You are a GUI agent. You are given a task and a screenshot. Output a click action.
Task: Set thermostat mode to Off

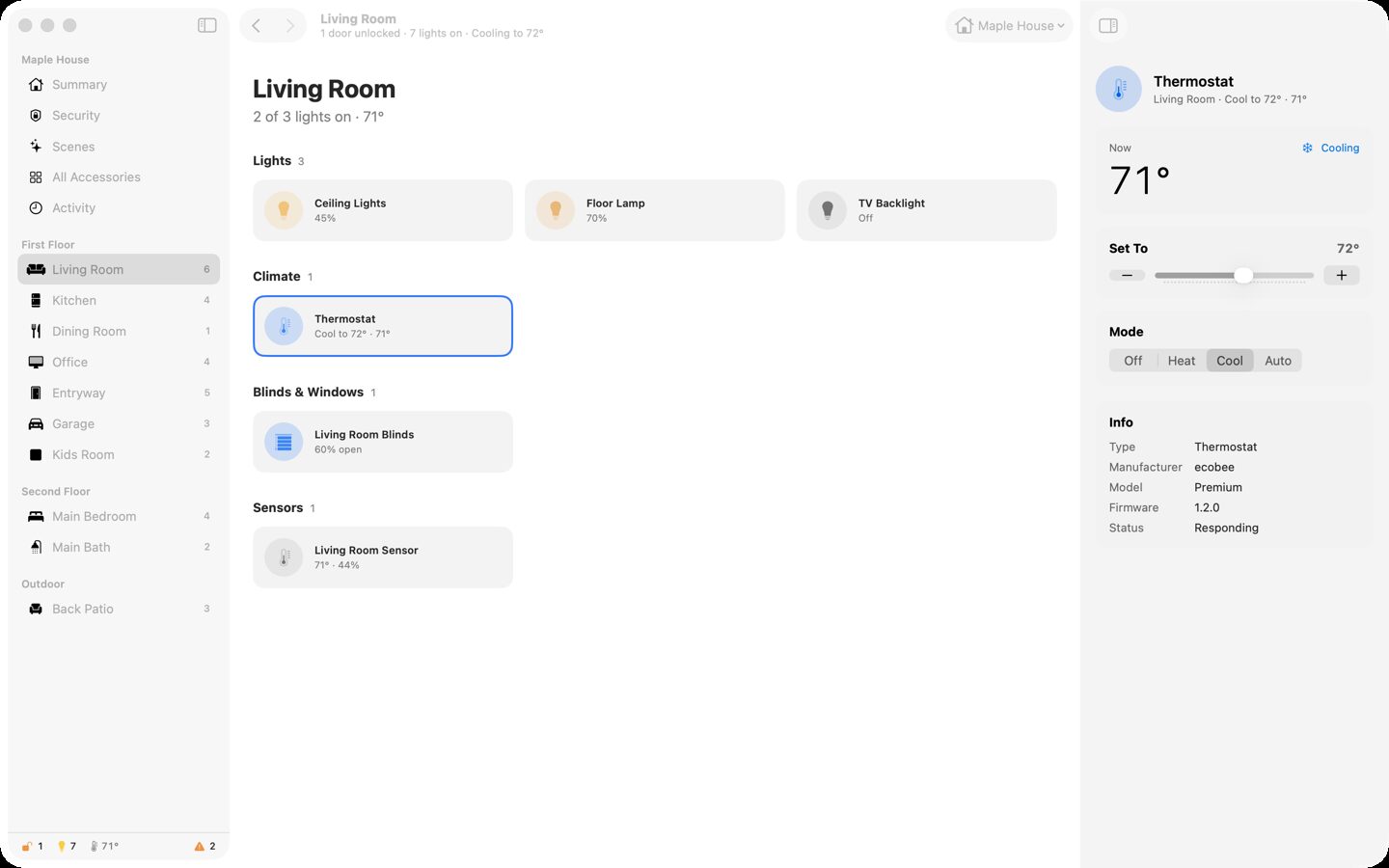pyautogui.click(x=1133, y=361)
